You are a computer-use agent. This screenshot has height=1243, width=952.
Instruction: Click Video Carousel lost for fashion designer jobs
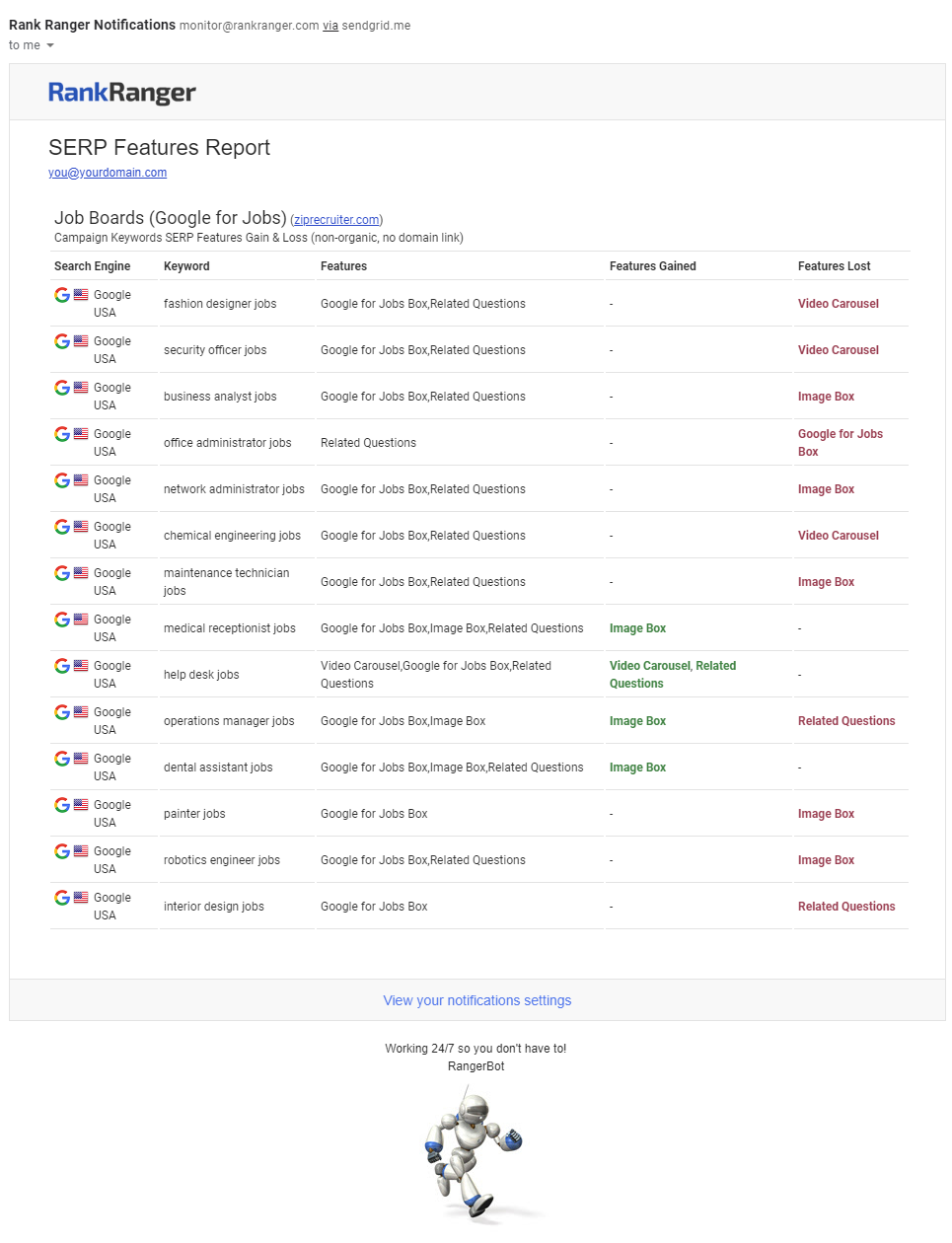click(838, 304)
